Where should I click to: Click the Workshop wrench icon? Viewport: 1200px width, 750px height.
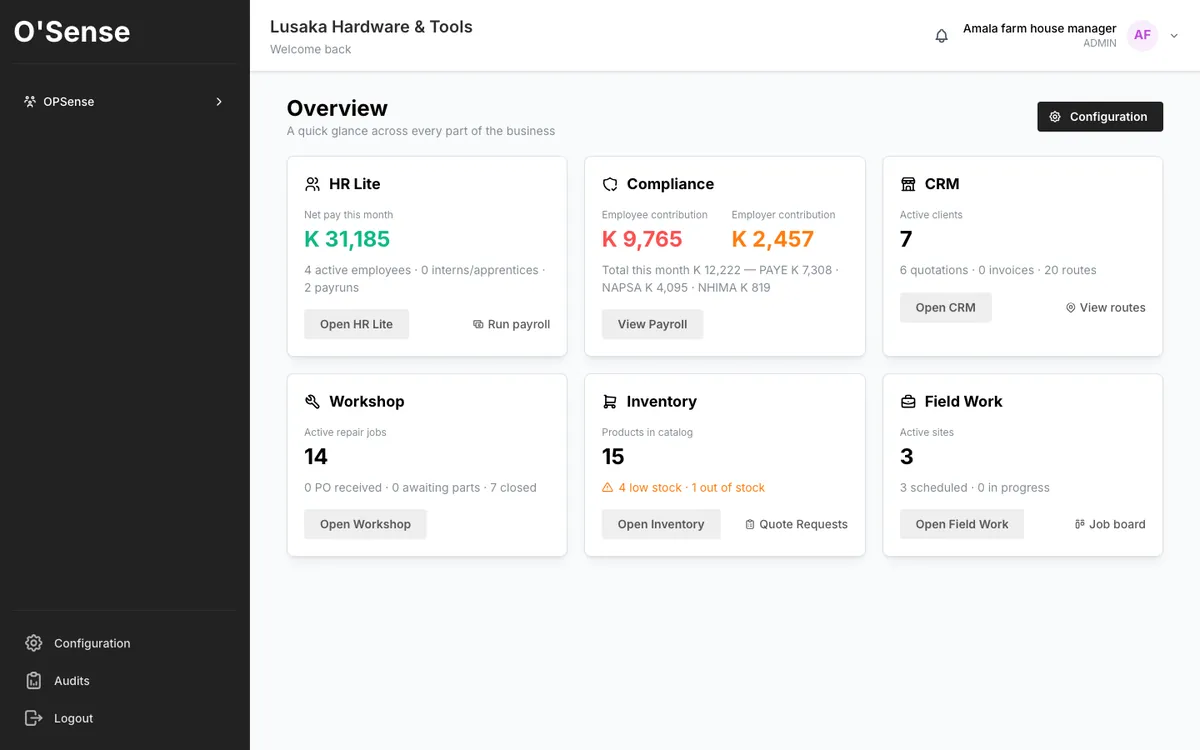pyautogui.click(x=312, y=401)
